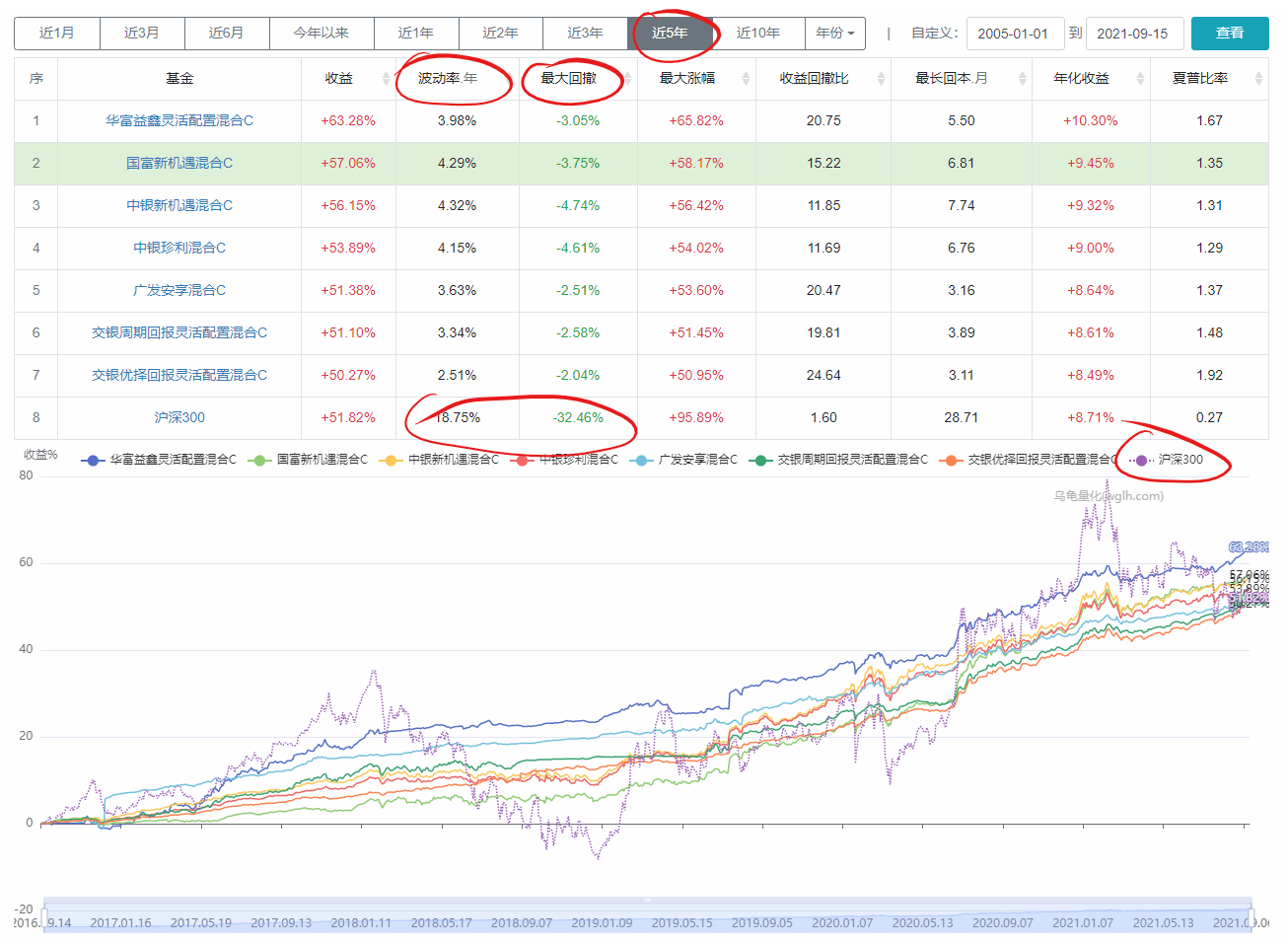This screenshot has height=945, width=1288.
Task: Click 沪深300 max gain +95.89% cell
Action: pyautogui.click(x=696, y=417)
